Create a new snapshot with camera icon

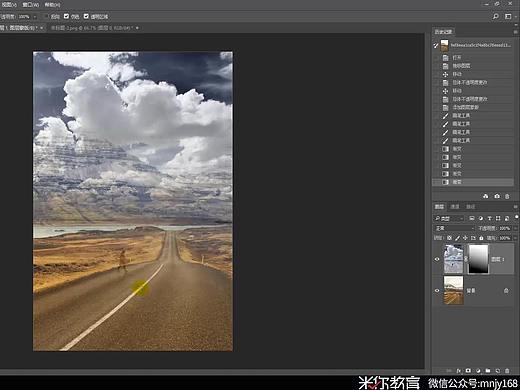point(497,196)
